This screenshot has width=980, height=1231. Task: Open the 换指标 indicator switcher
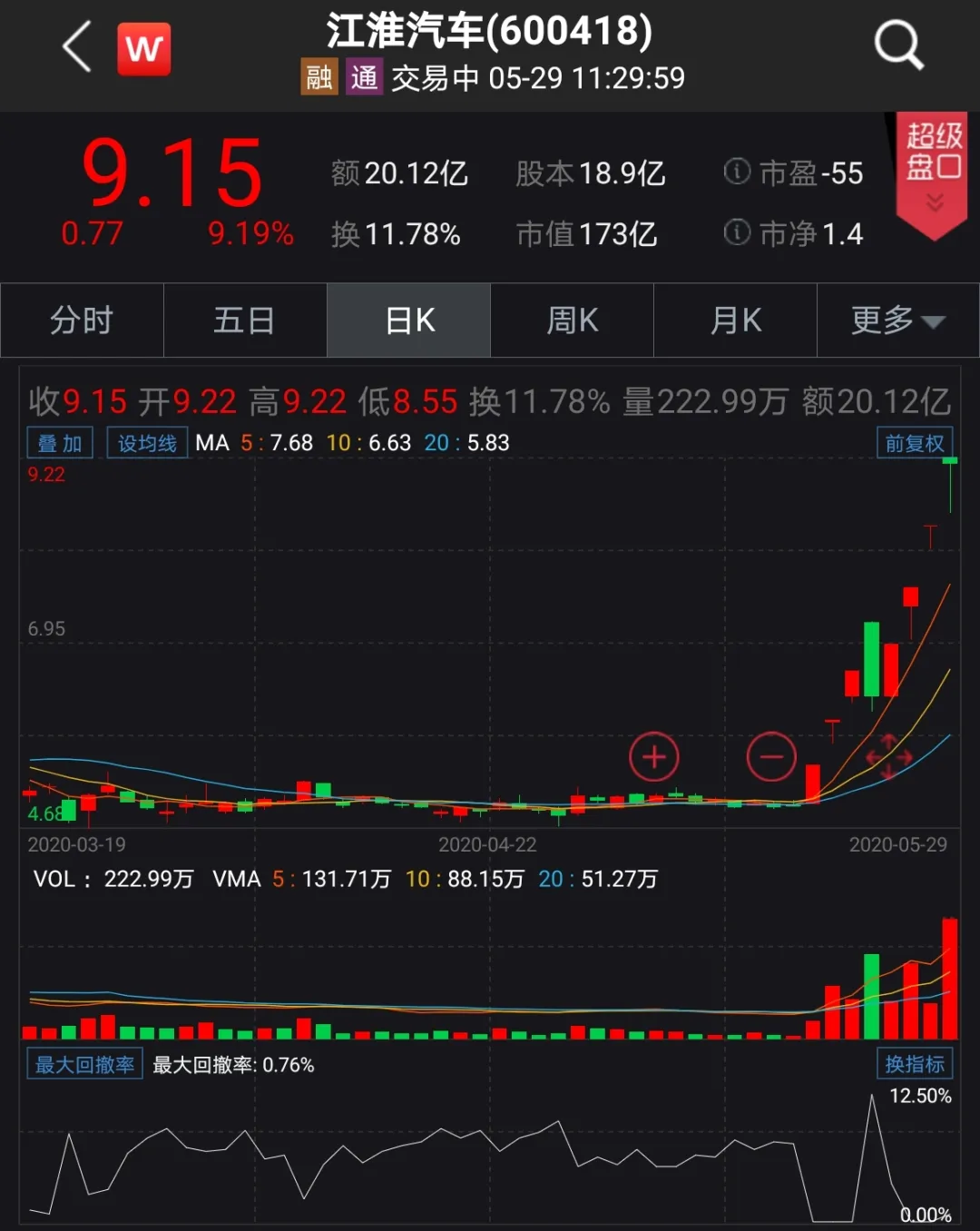(914, 1064)
